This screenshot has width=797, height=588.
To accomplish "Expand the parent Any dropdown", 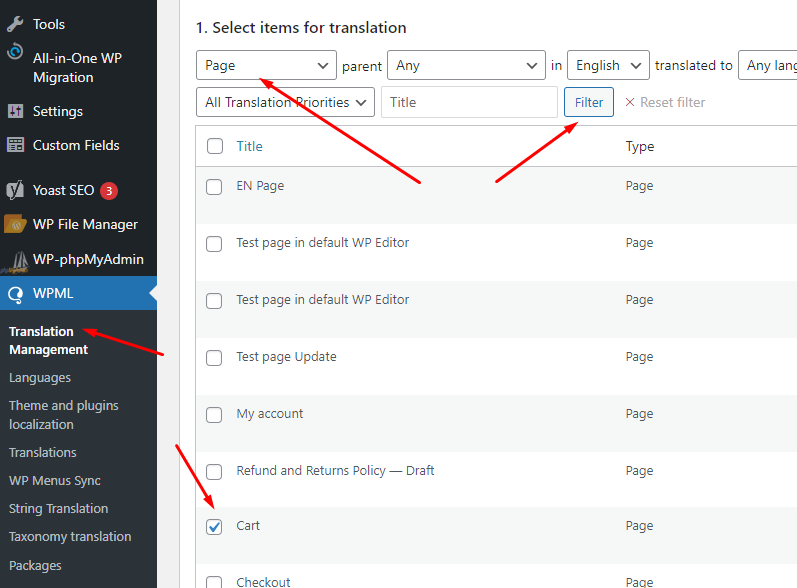I will pyautogui.click(x=466, y=66).
